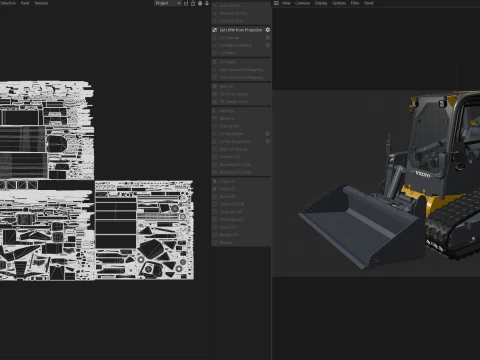Open the Paint menu

(x=25, y=3)
